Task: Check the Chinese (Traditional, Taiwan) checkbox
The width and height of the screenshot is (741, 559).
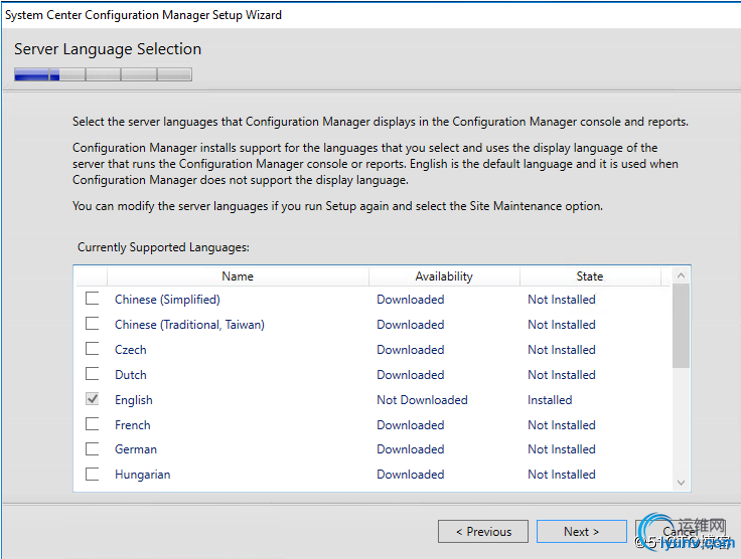Action: point(92,324)
